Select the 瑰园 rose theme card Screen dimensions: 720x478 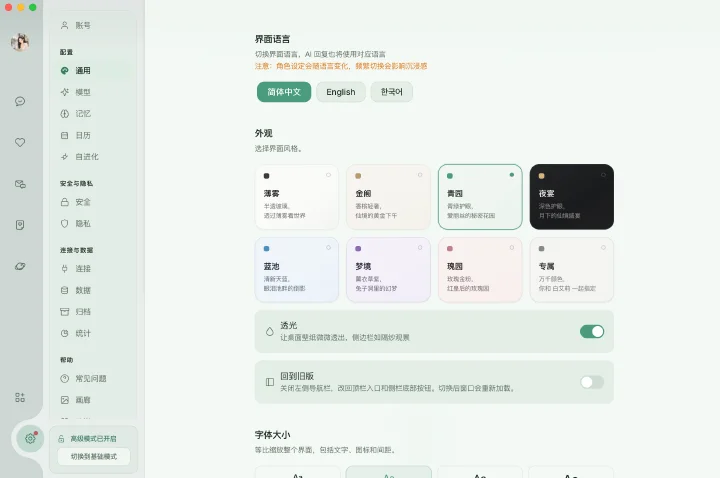tap(480, 270)
